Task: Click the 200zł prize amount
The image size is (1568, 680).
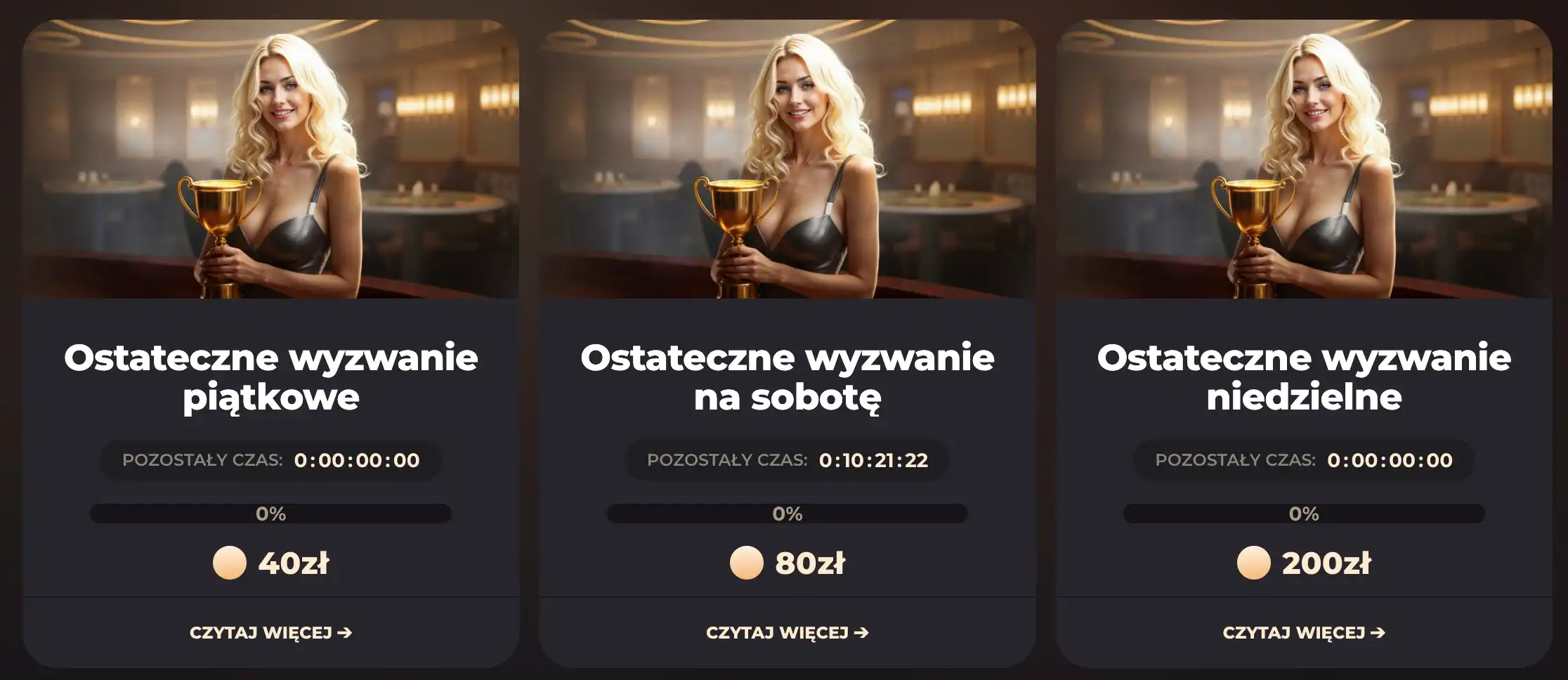Action: (x=1326, y=563)
